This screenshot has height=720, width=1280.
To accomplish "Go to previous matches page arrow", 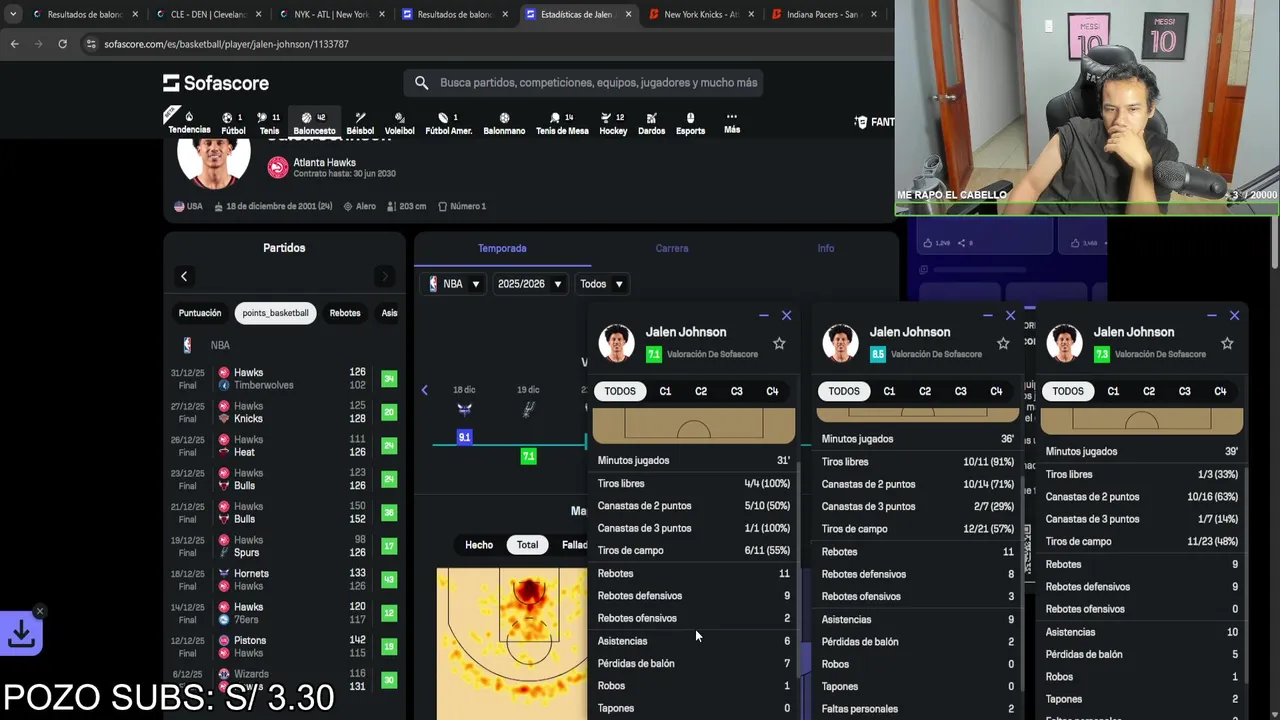I will [x=184, y=276].
